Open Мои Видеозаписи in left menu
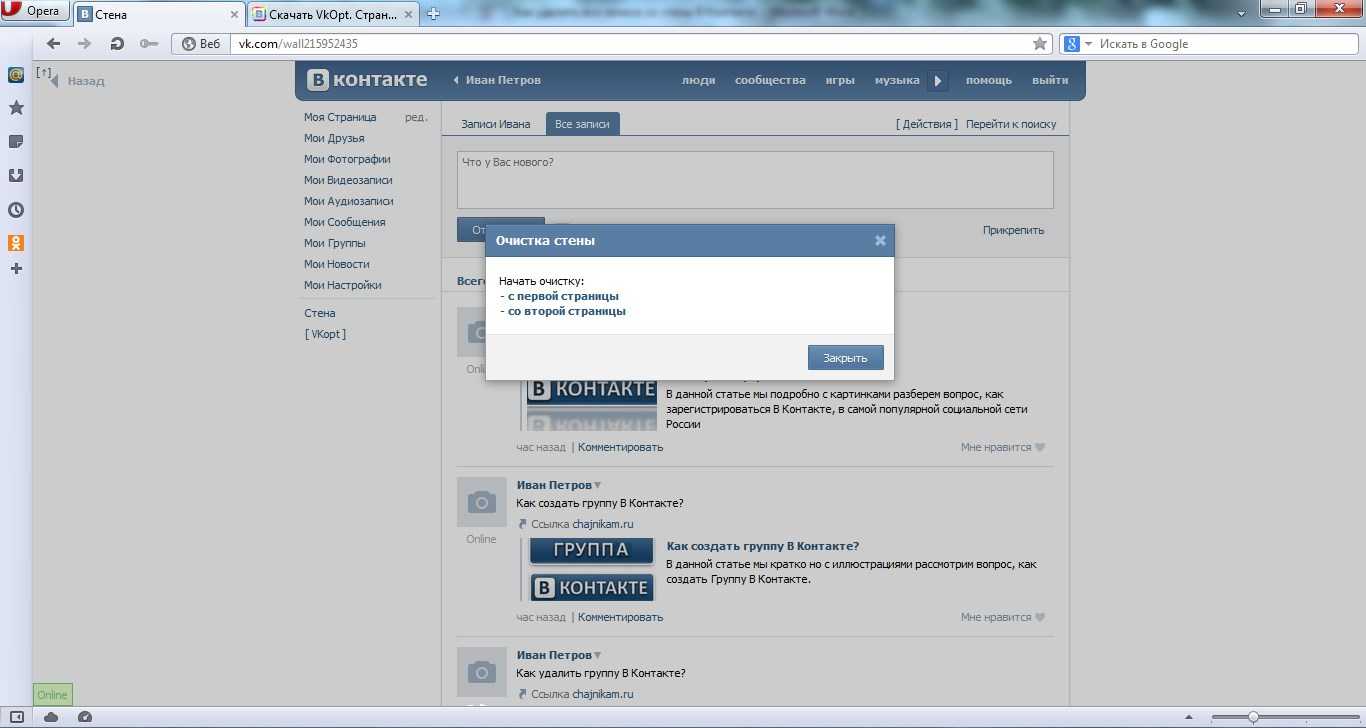 348,180
